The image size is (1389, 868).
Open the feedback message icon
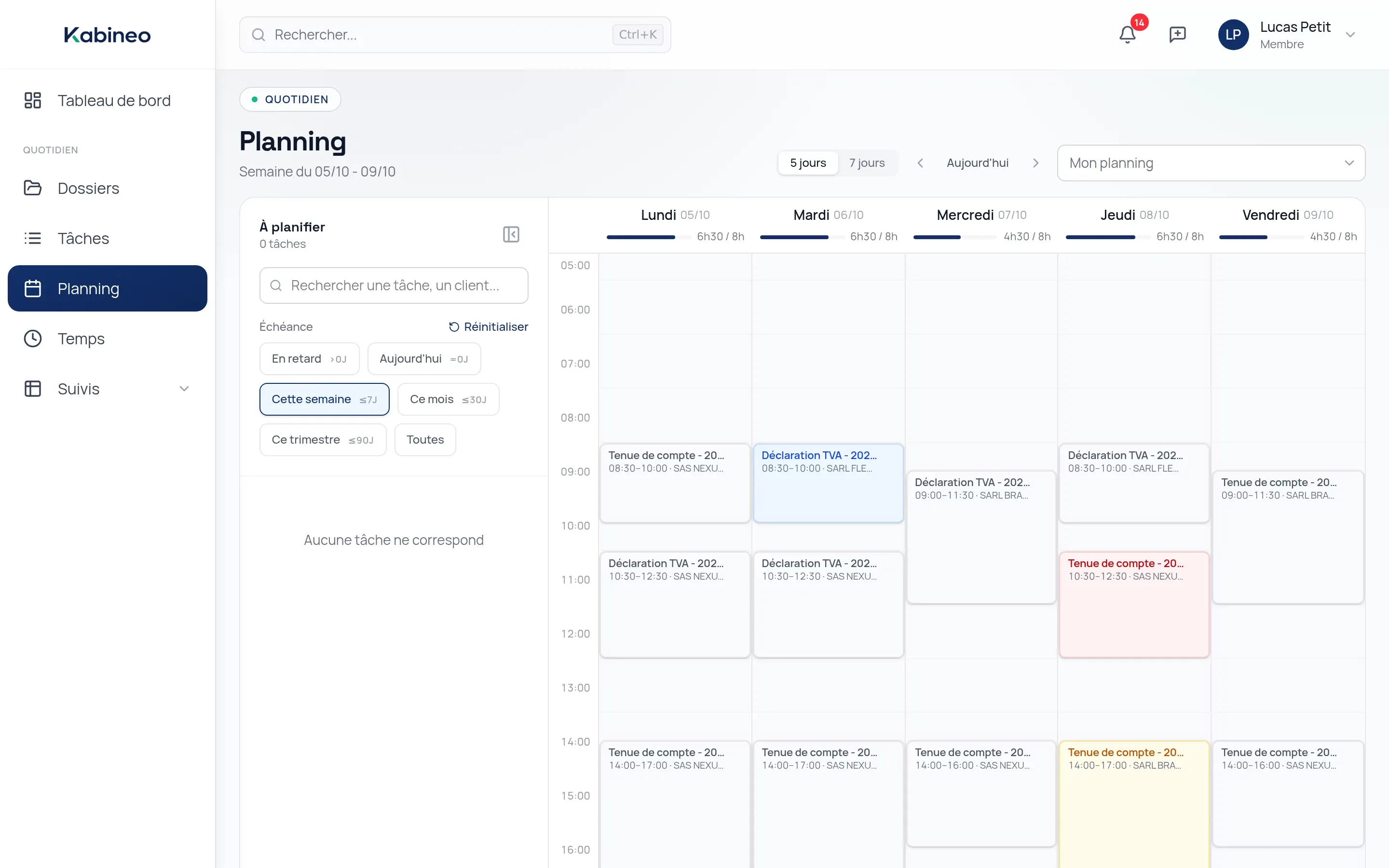pyautogui.click(x=1177, y=34)
